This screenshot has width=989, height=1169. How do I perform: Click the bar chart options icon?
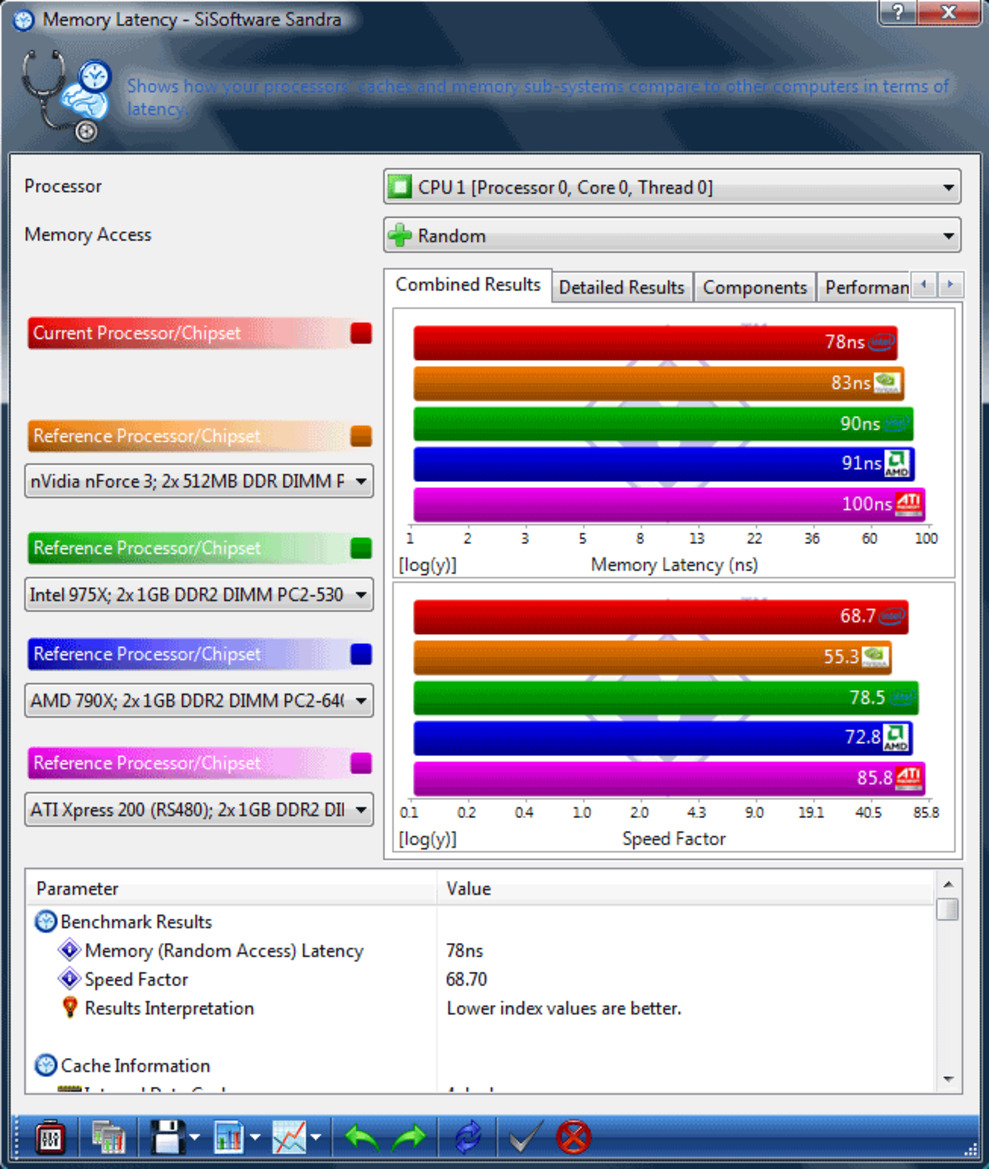click(x=230, y=1137)
